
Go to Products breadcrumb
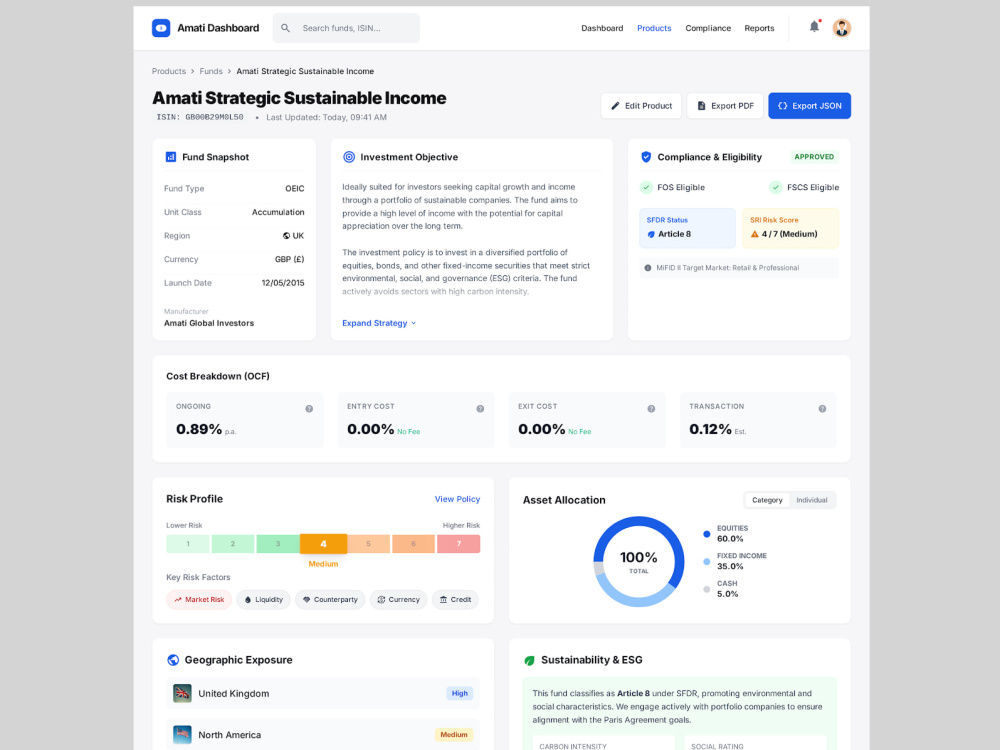(169, 71)
